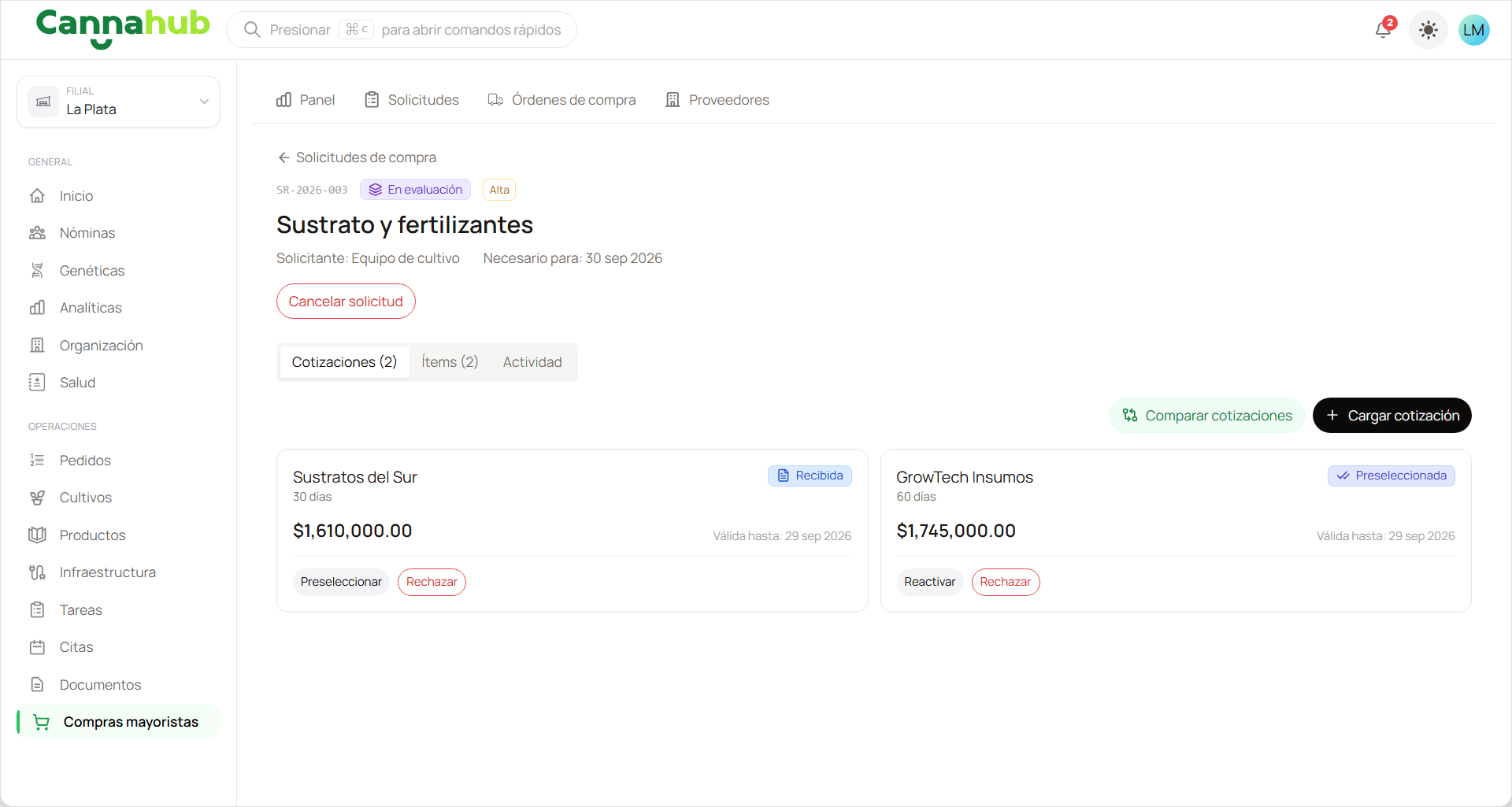Click the Salud record icon

[37, 383]
